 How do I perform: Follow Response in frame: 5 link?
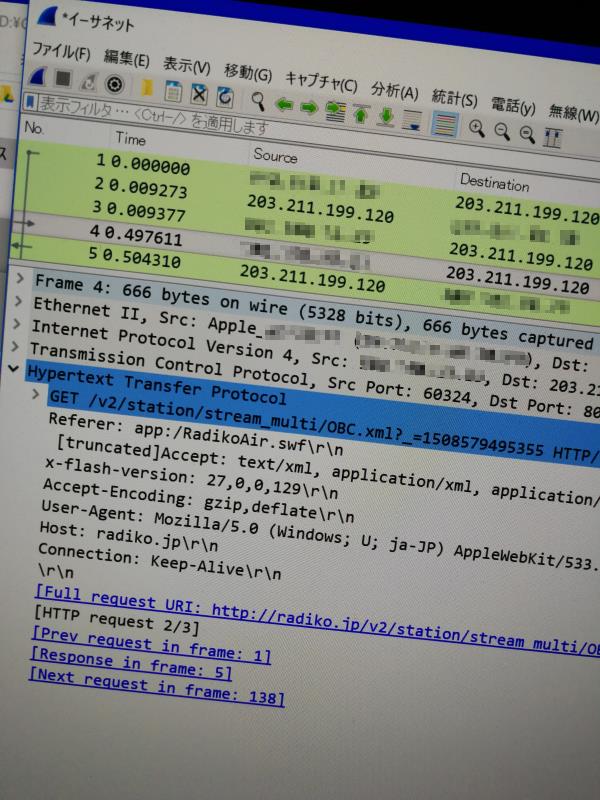point(131,663)
